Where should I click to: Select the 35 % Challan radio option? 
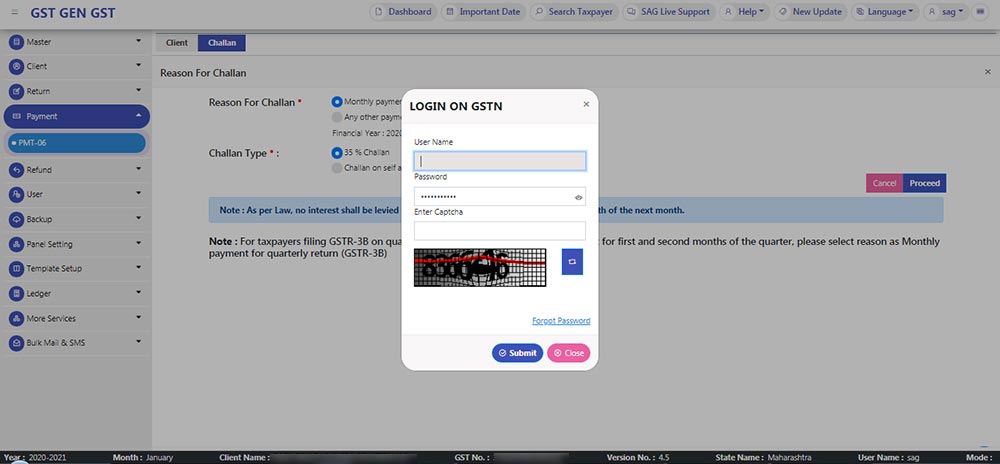337,153
